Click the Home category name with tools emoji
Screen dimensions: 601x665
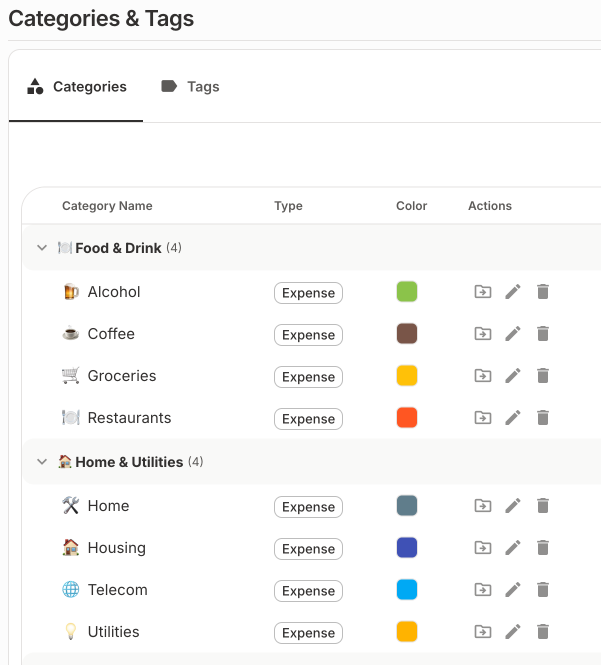[108, 506]
